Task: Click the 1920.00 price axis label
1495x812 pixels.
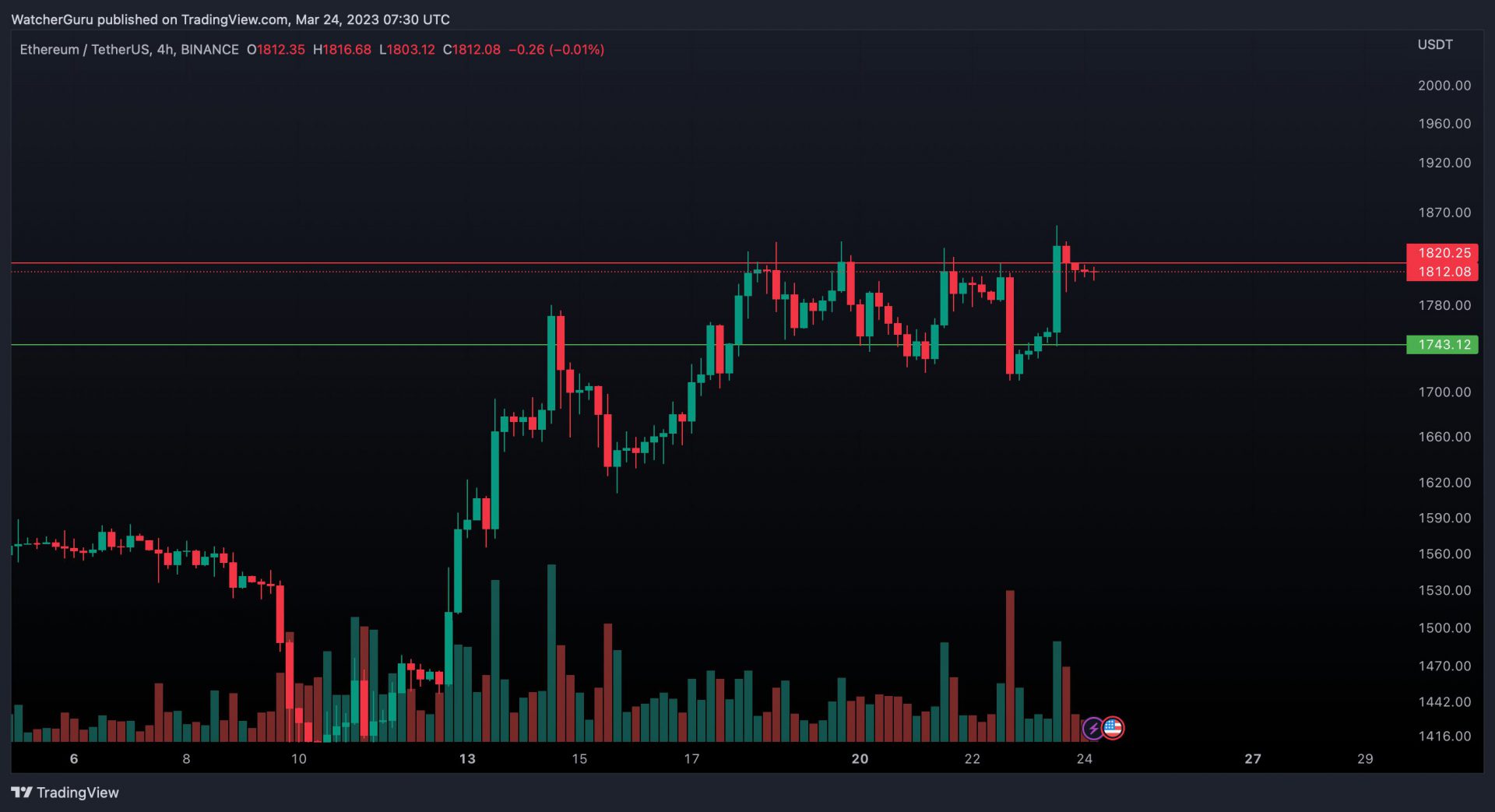Action: 1444,163
